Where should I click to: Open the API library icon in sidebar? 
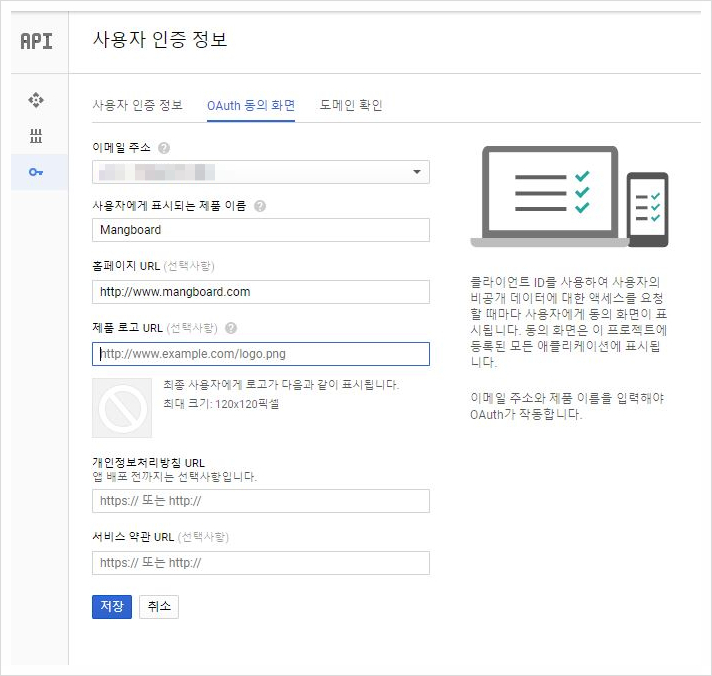click(36, 136)
